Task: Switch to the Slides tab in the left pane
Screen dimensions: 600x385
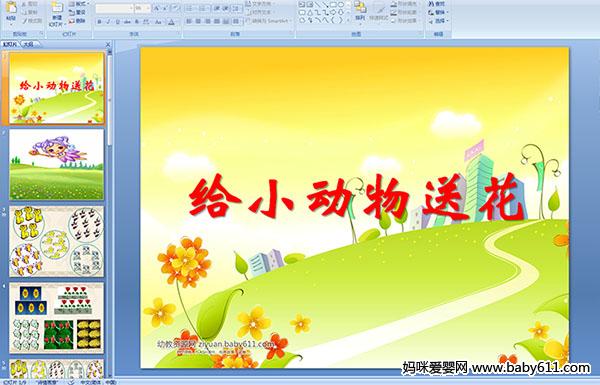Action: [10, 44]
